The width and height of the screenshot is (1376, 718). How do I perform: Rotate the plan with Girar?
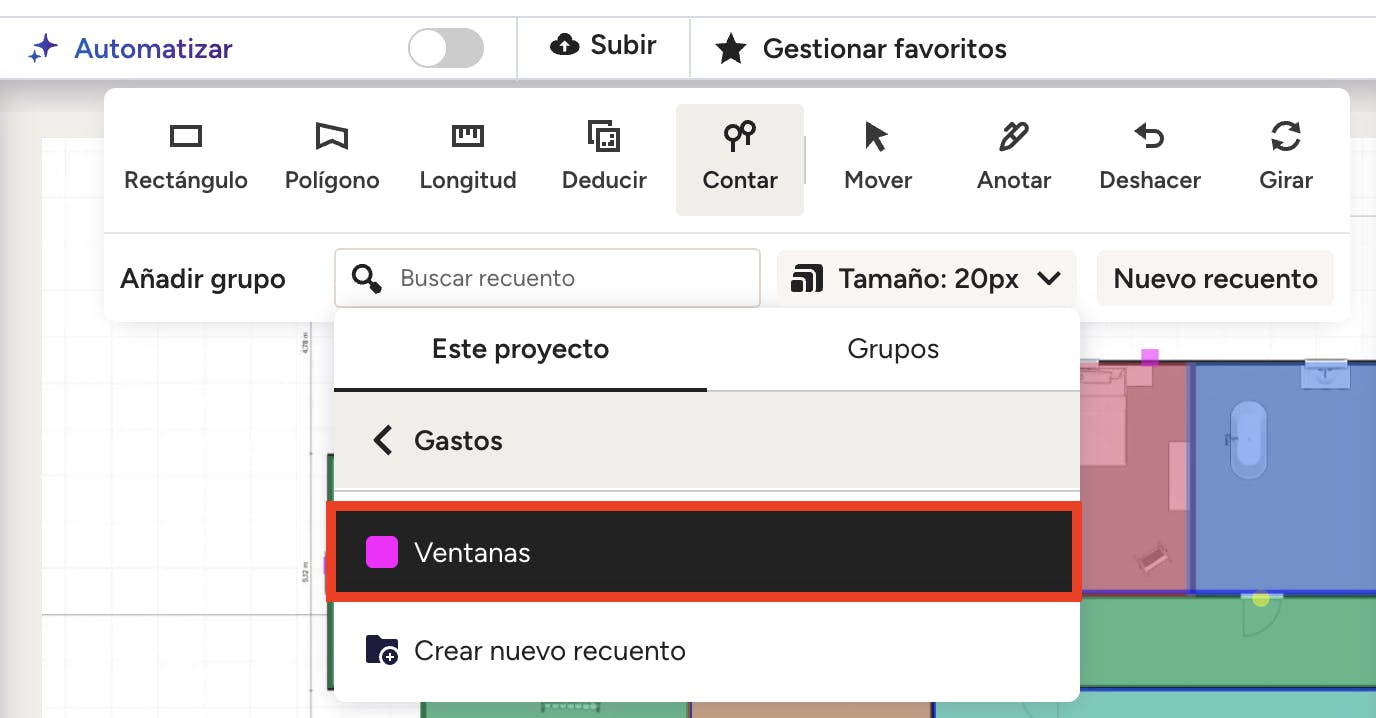point(1285,158)
